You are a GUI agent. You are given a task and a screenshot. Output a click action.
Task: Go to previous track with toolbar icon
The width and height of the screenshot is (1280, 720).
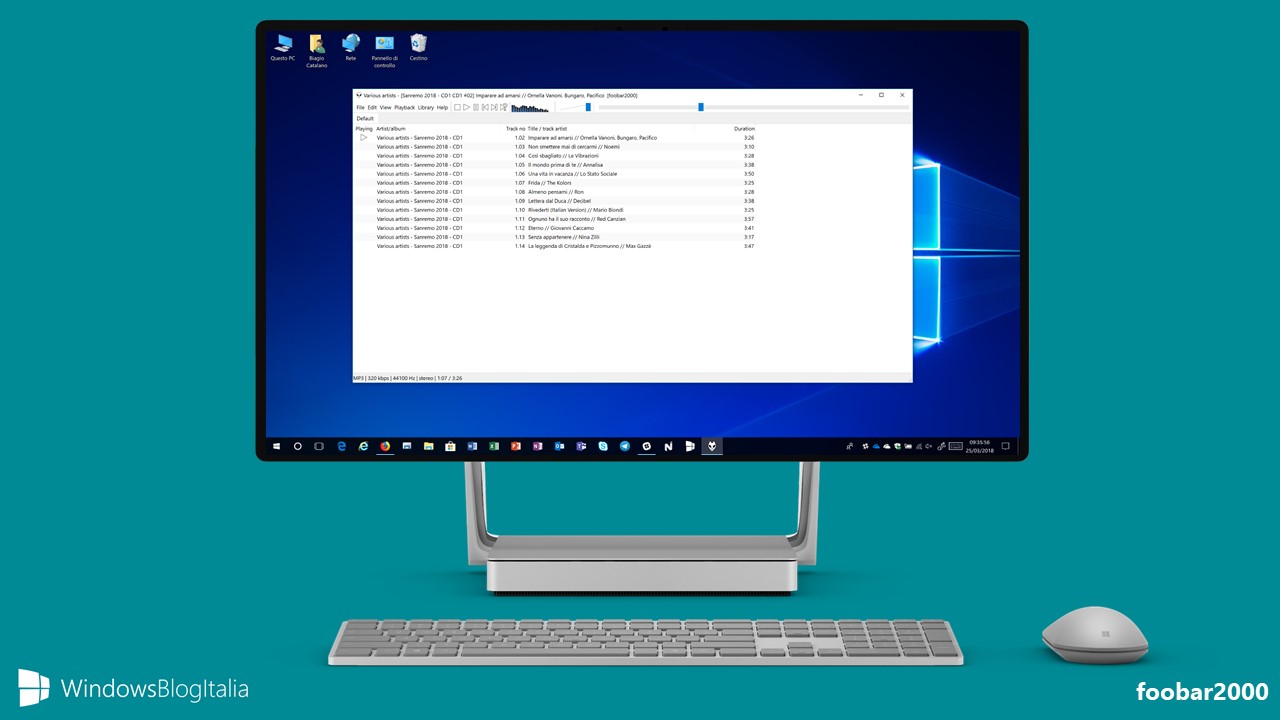[485, 107]
